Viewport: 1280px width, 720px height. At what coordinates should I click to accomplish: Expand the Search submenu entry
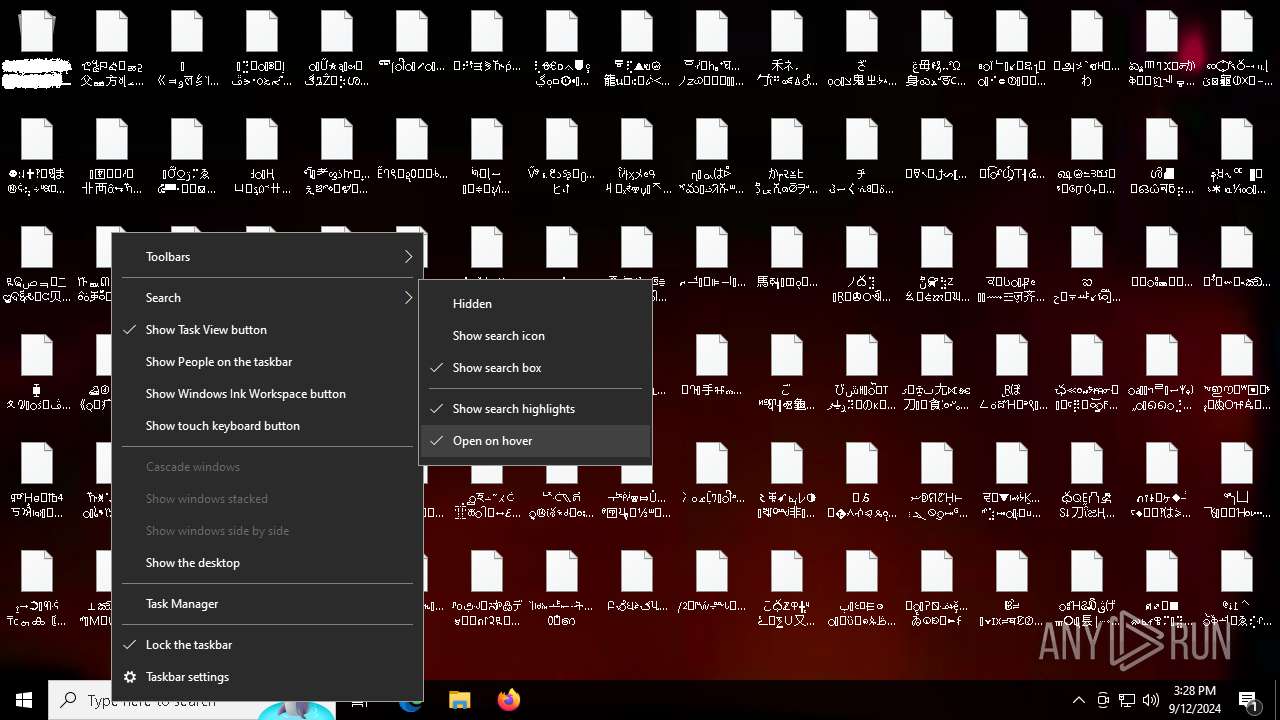pyautogui.click(x=268, y=298)
